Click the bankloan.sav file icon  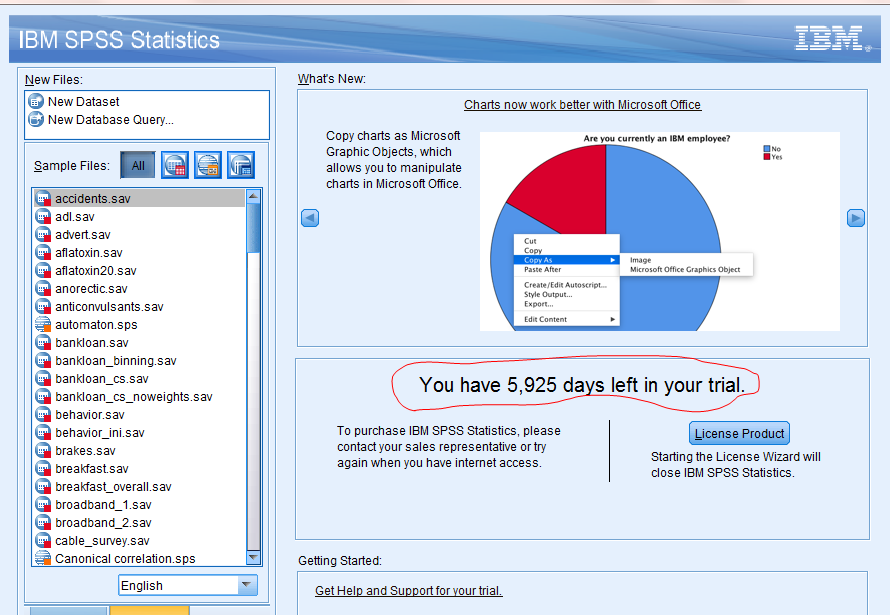click(x=43, y=343)
